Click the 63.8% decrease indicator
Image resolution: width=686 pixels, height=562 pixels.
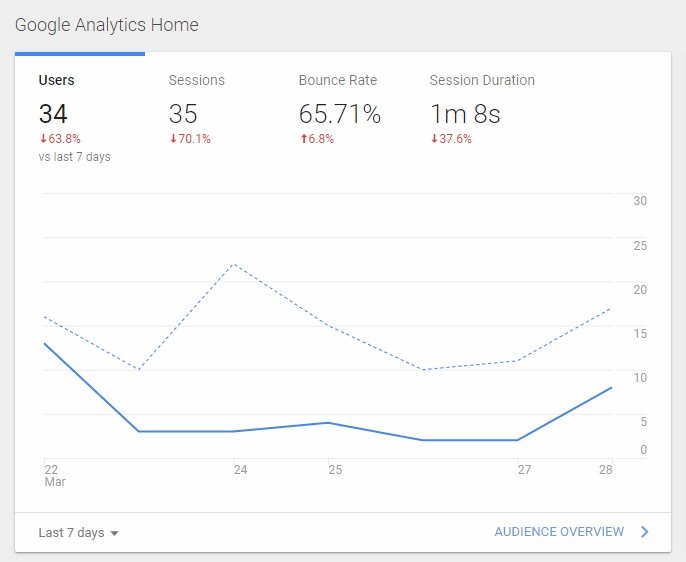[60, 139]
